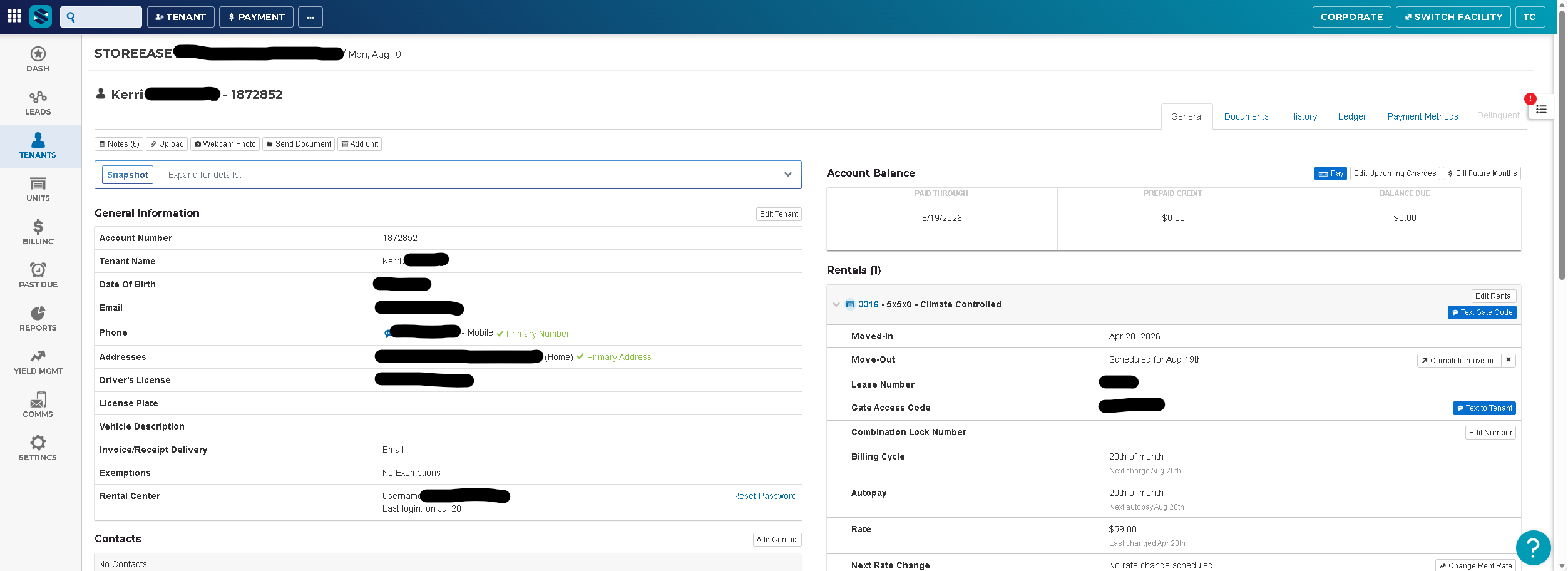This screenshot has width=1568, height=571.
Task: Open the TC user menu
Action: [x=1530, y=17]
